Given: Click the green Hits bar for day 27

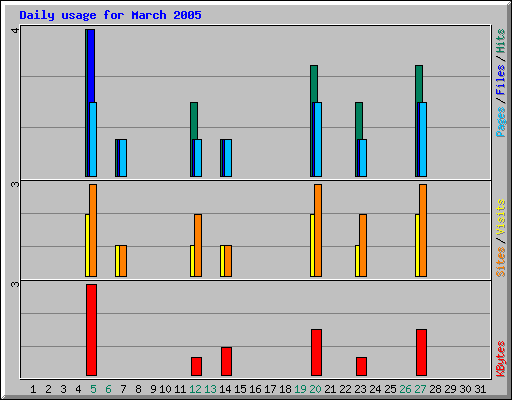Looking at the screenshot, I should [x=419, y=84].
